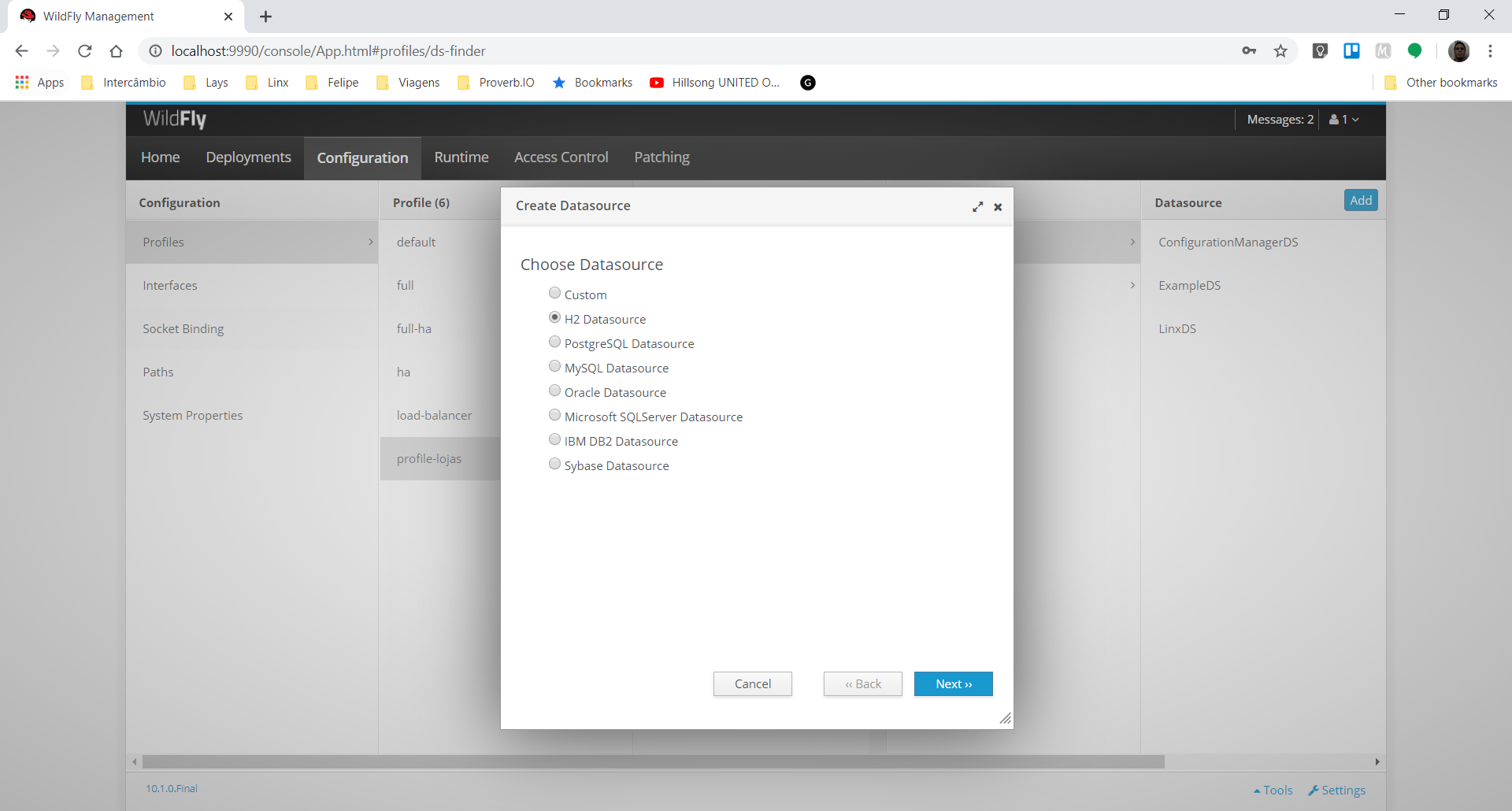View Messages: 2 notifications
1512x811 pixels.
tap(1280, 120)
